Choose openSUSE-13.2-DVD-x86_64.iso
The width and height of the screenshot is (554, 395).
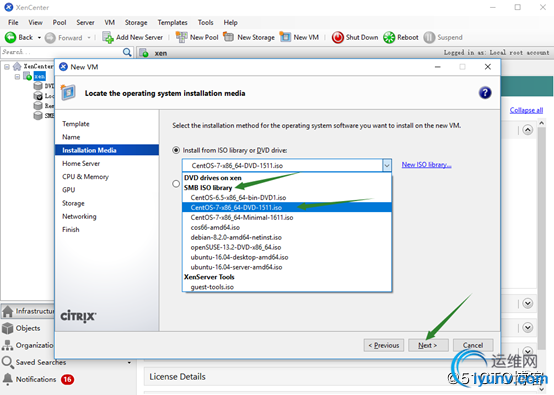pyautogui.click(x=287, y=247)
